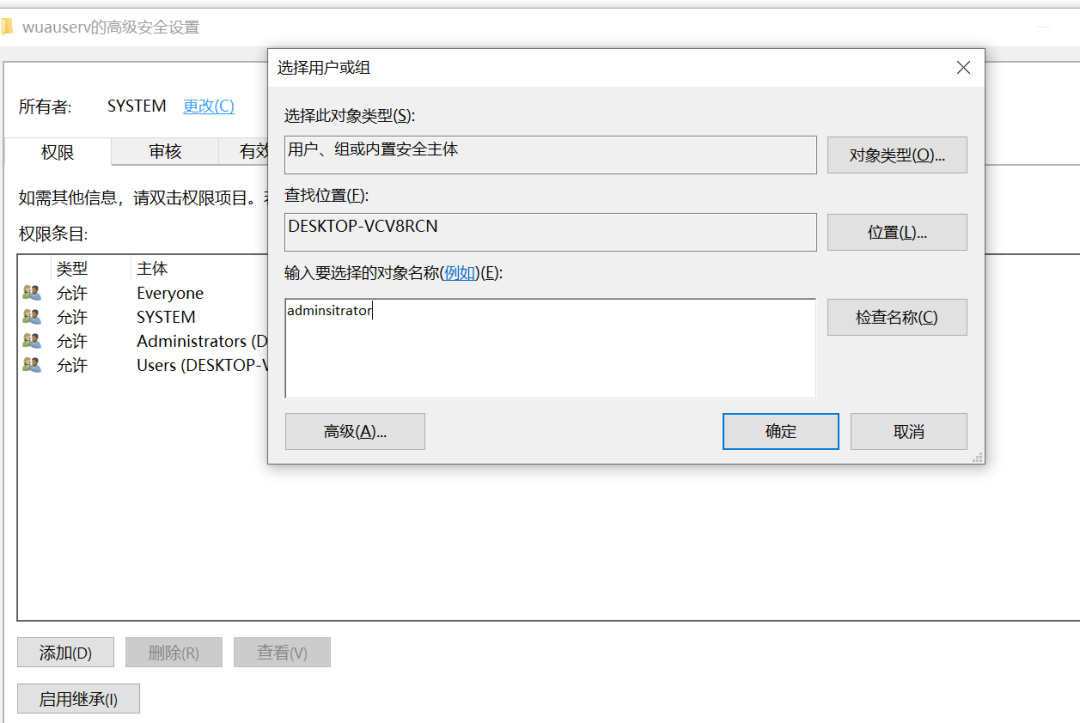
Task: Confirm selection with 确定 button
Action: tap(780, 431)
